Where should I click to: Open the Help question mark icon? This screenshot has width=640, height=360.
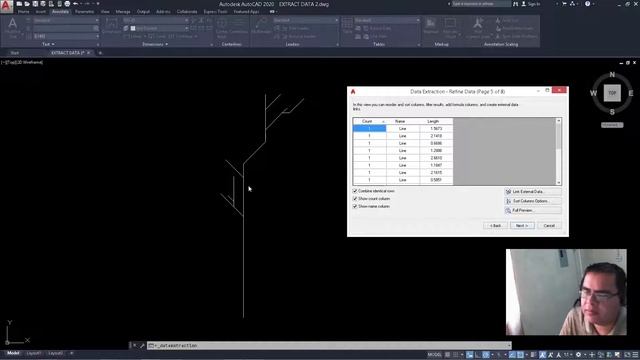(587, 4)
